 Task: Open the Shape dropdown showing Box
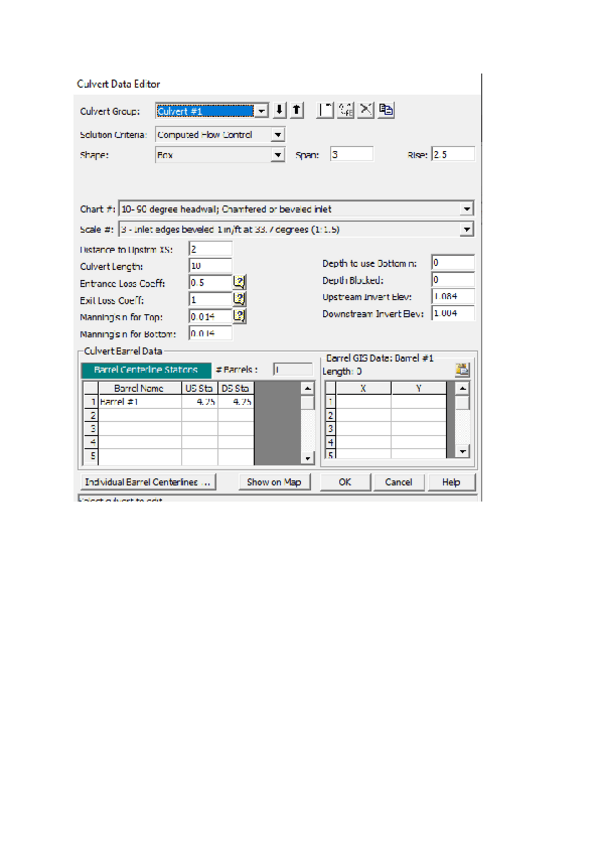click(x=278, y=155)
